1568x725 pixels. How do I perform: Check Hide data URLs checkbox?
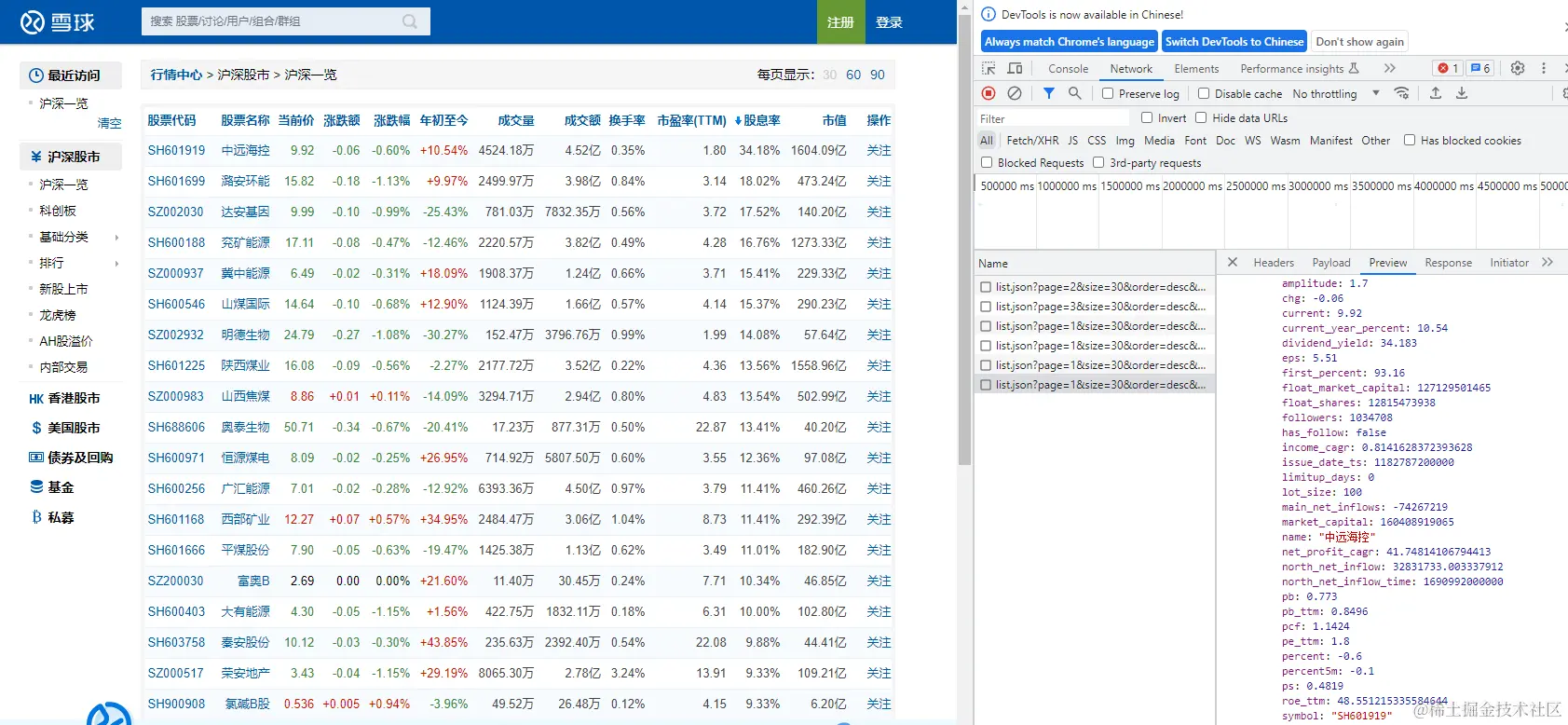point(1201,117)
